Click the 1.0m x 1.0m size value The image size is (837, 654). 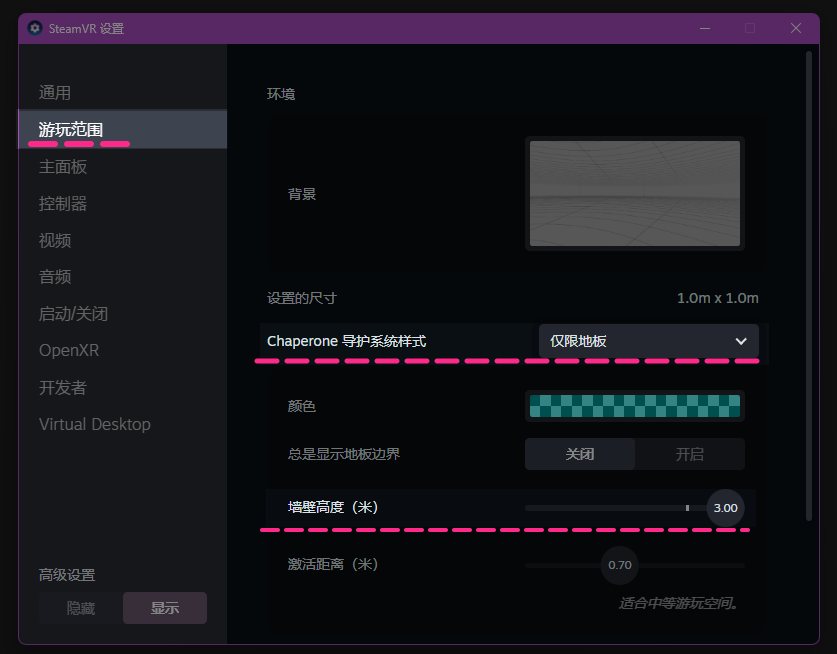tap(717, 298)
